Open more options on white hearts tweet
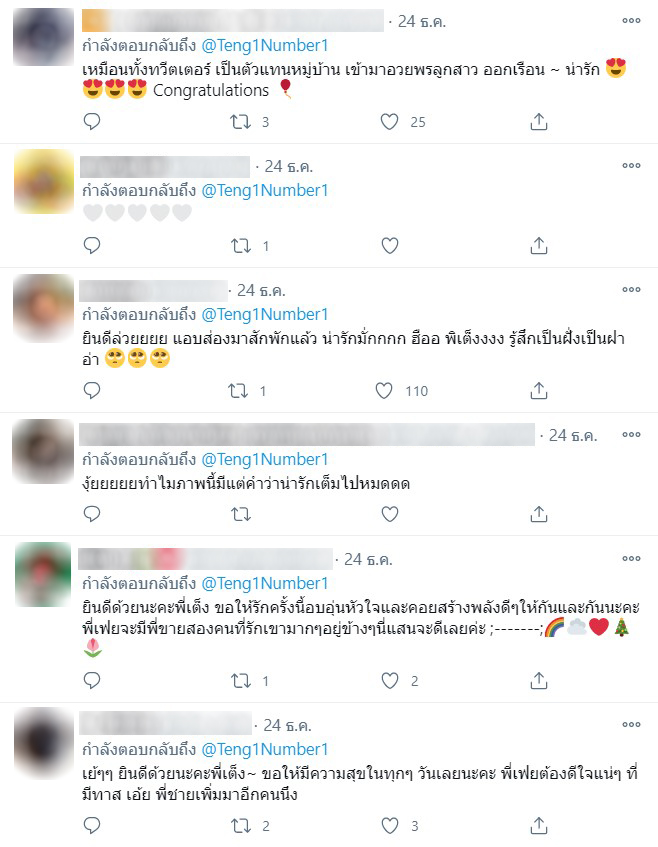658x847 pixels. [x=631, y=165]
